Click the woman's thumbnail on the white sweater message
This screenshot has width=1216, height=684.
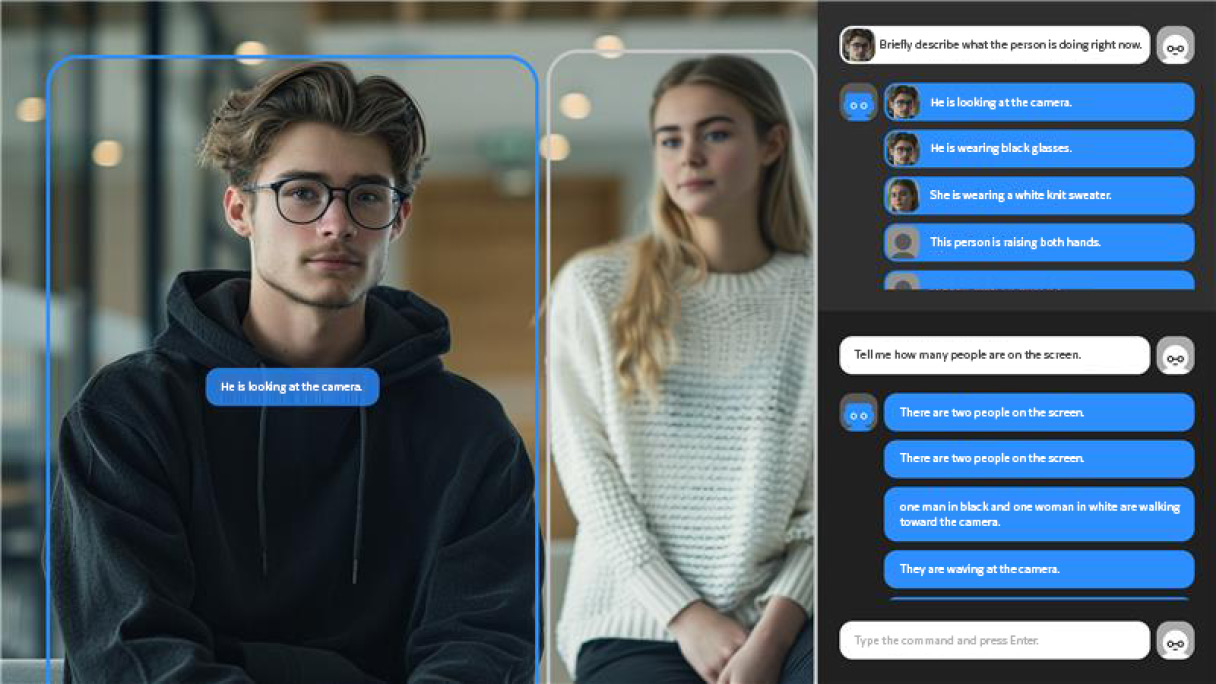[903, 196]
